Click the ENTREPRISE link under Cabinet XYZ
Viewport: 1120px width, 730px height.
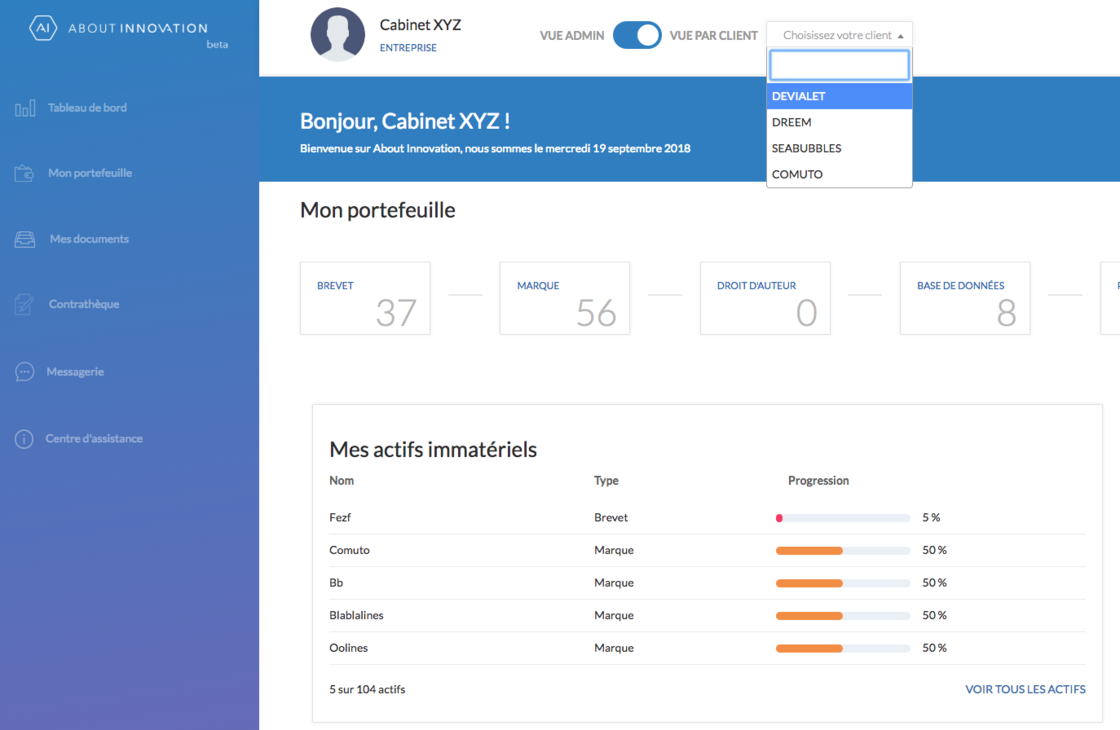coord(408,48)
